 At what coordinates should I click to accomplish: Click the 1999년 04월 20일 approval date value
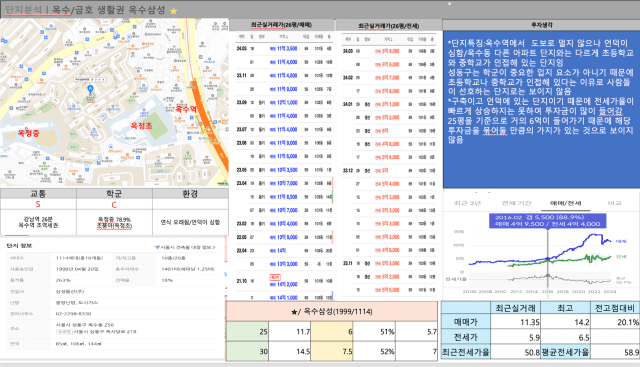tap(77, 269)
